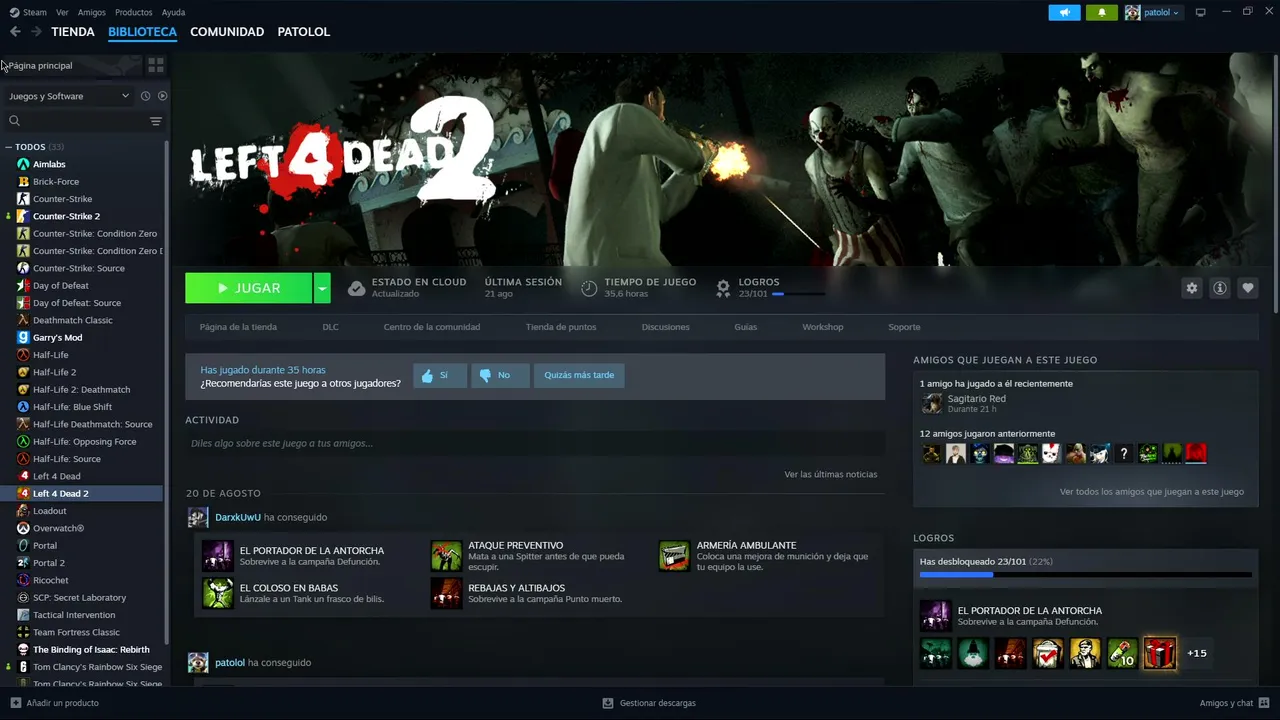Click El Coloso en Babas achievement icon

(x=217, y=593)
